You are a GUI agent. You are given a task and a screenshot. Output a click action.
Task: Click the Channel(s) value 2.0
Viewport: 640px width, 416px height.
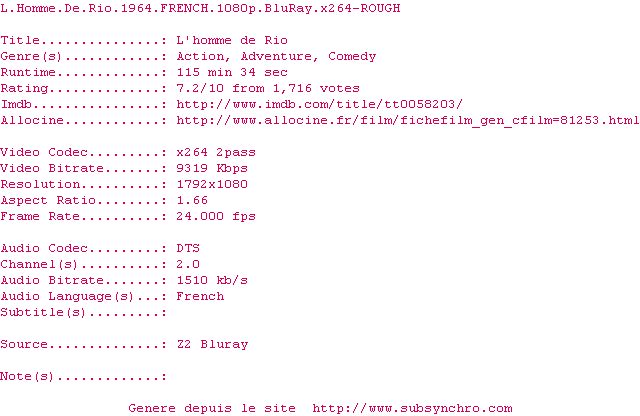(x=188, y=264)
